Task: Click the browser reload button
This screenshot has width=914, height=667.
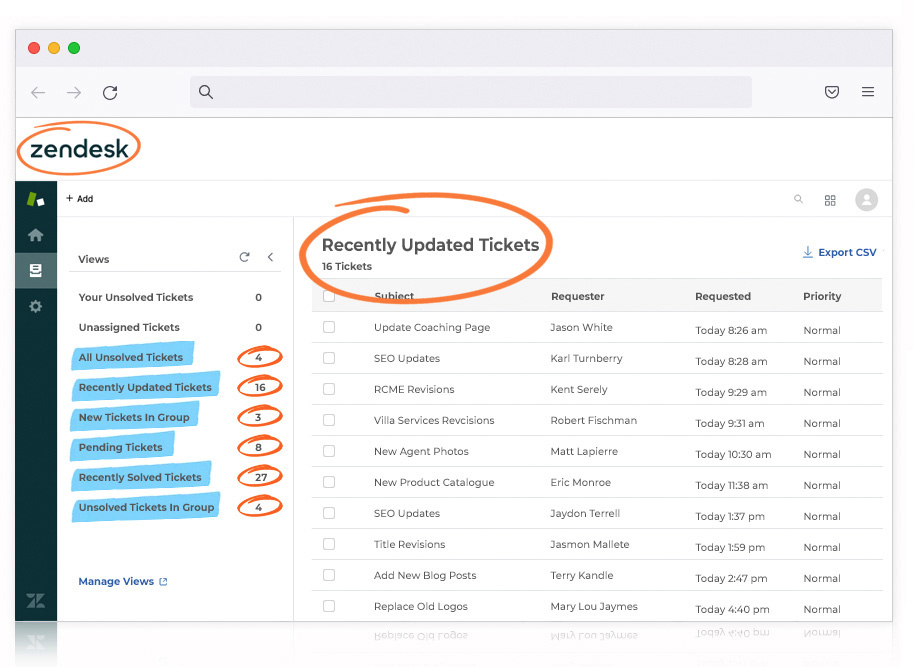Action: click(x=110, y=93)
